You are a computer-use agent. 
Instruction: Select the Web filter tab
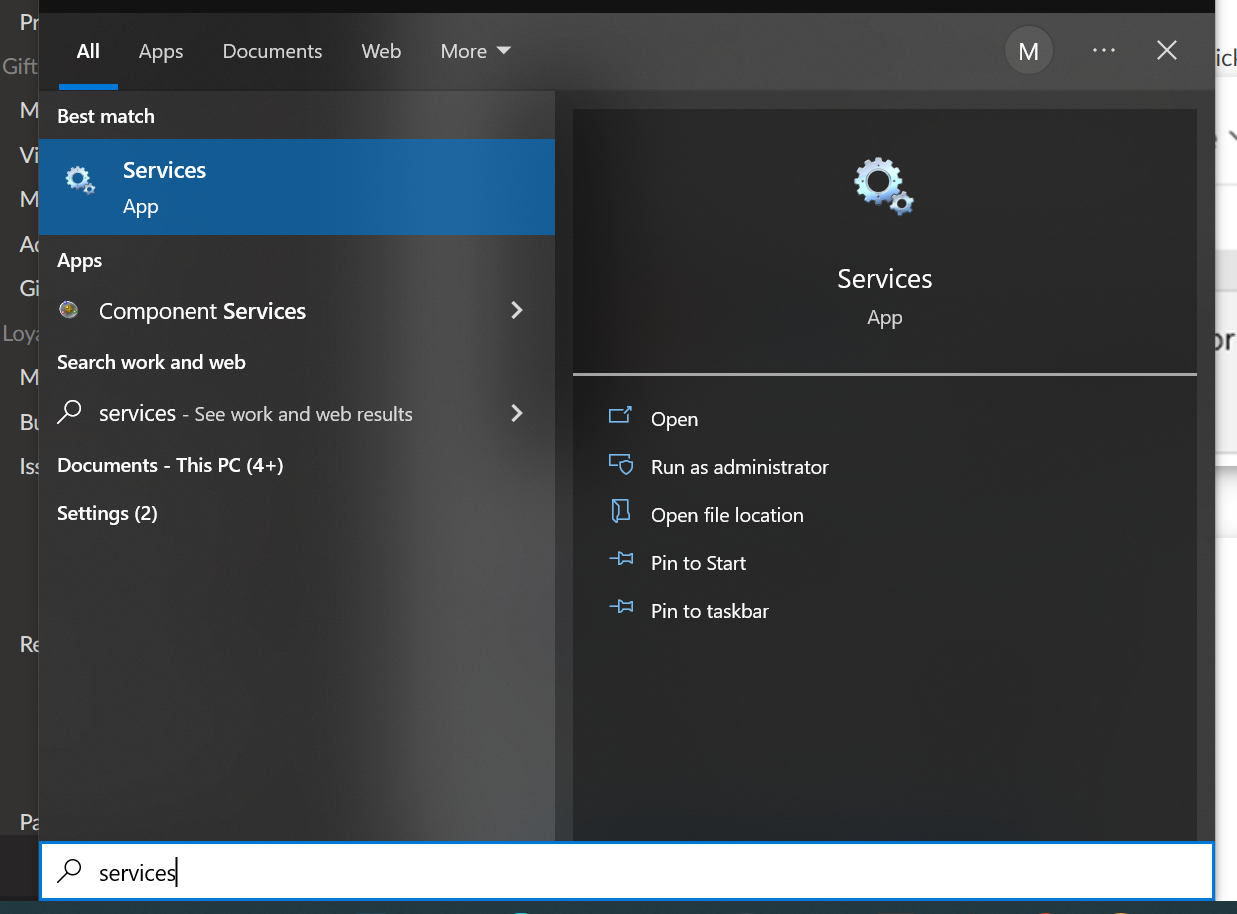[x=381, y=51]
